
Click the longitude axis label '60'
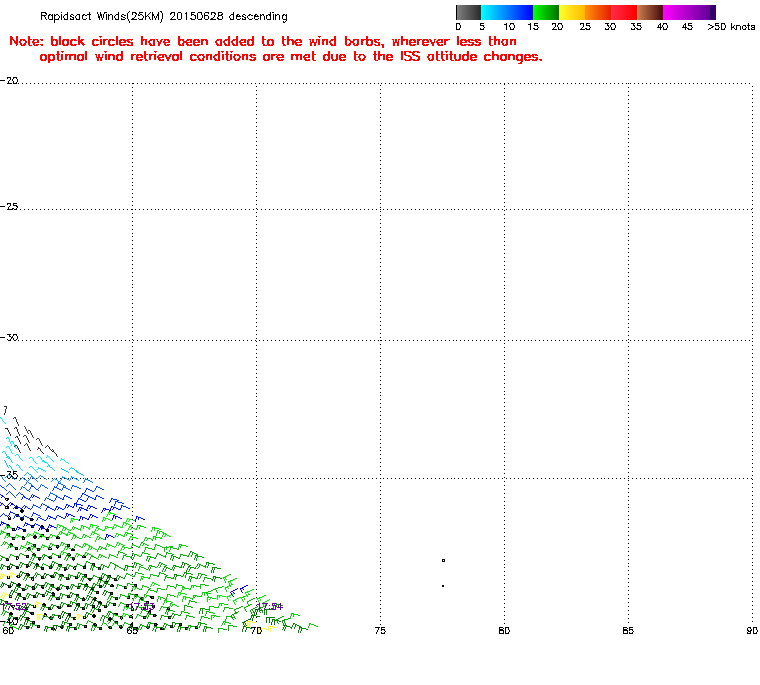coord(8,630)
